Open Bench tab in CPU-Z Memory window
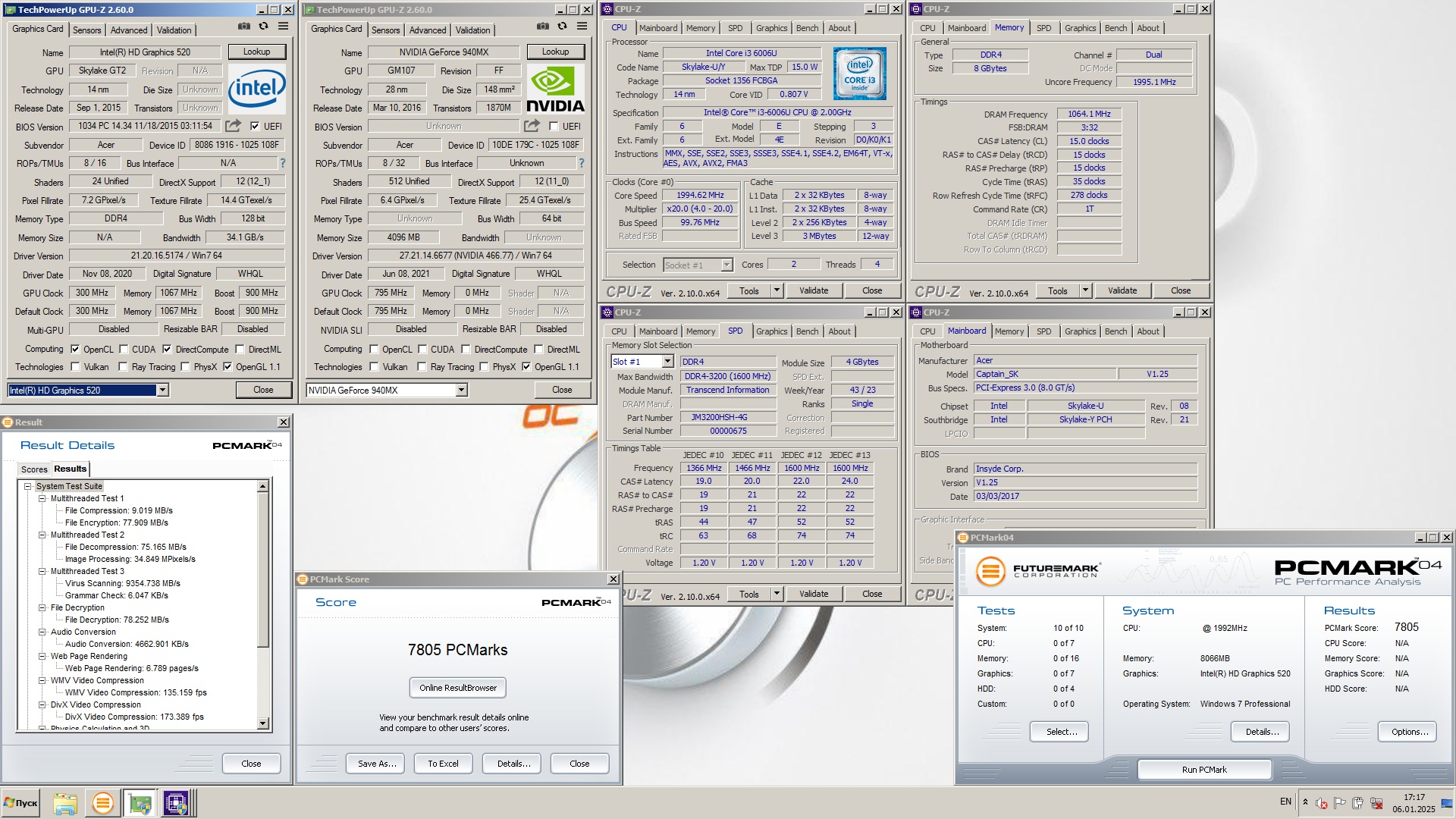1456x819 pixels. point(1116,28)
